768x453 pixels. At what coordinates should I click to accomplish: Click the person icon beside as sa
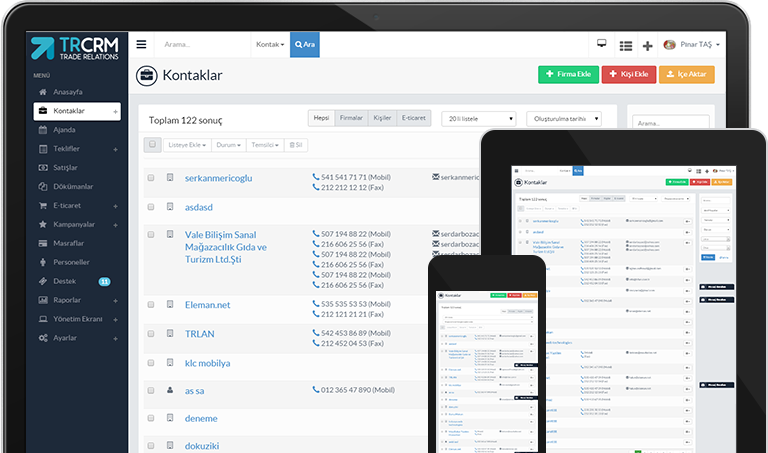[x=170, y=390]
